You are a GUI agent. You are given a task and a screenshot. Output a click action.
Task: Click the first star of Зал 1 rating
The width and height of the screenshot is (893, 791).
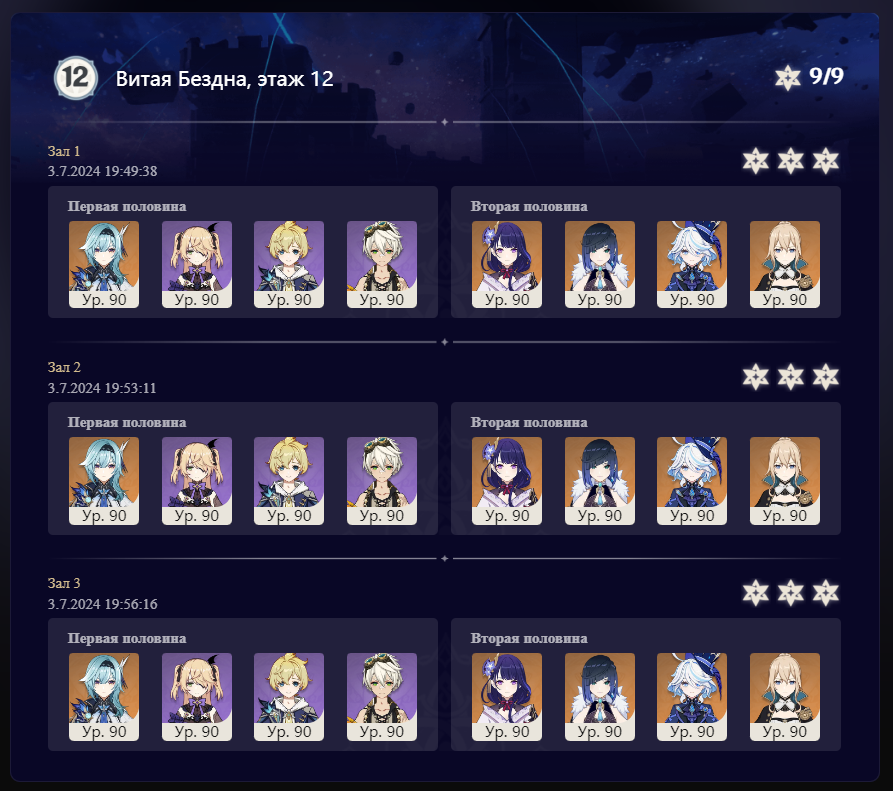[756, 161]
